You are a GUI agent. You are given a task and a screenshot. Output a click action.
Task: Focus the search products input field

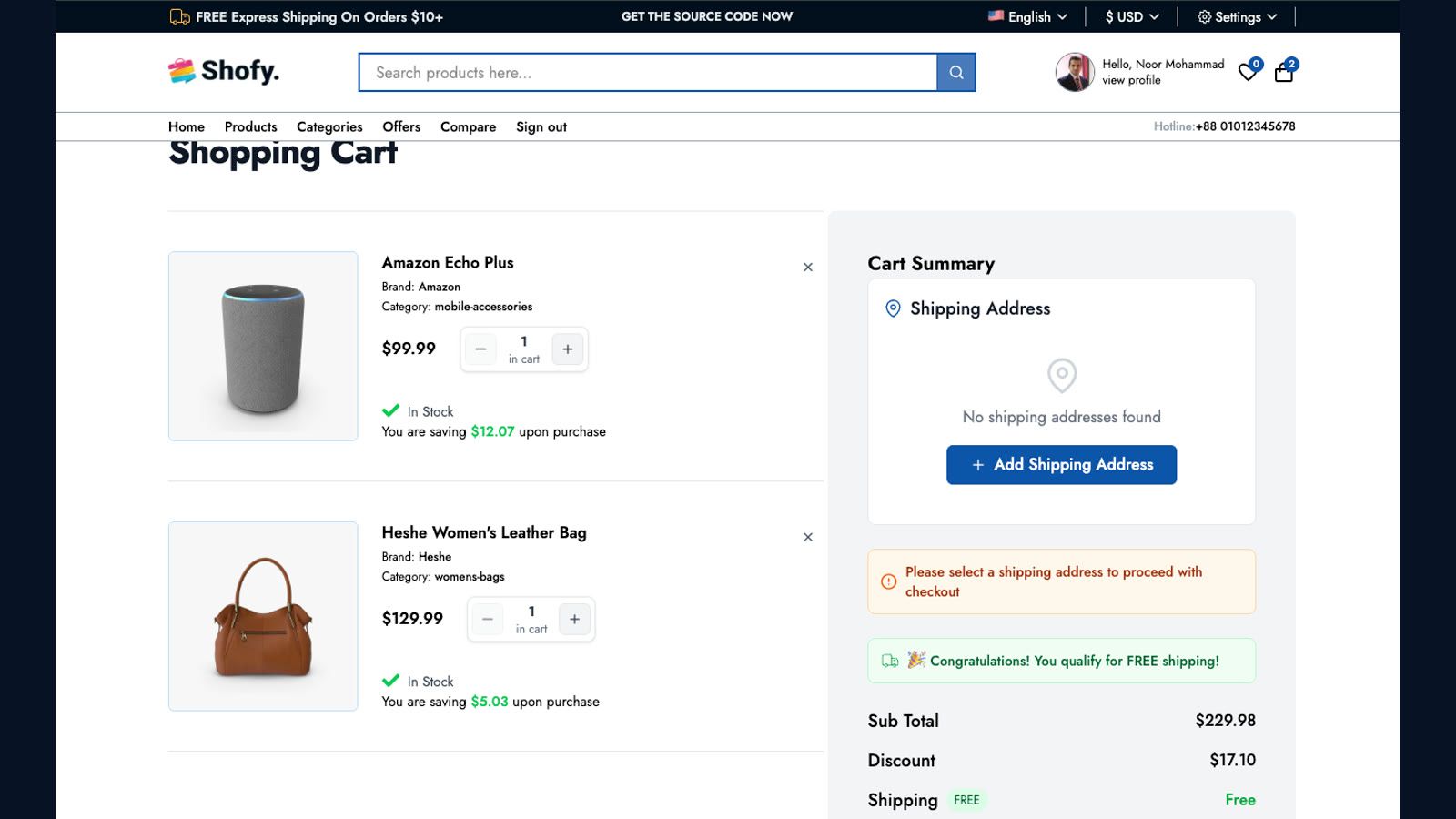pyautogui.click(x=648, y=72)
